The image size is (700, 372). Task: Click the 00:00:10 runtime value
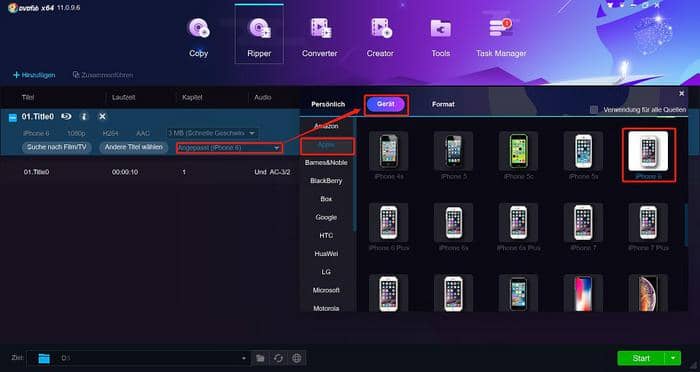tap(125, 172)
